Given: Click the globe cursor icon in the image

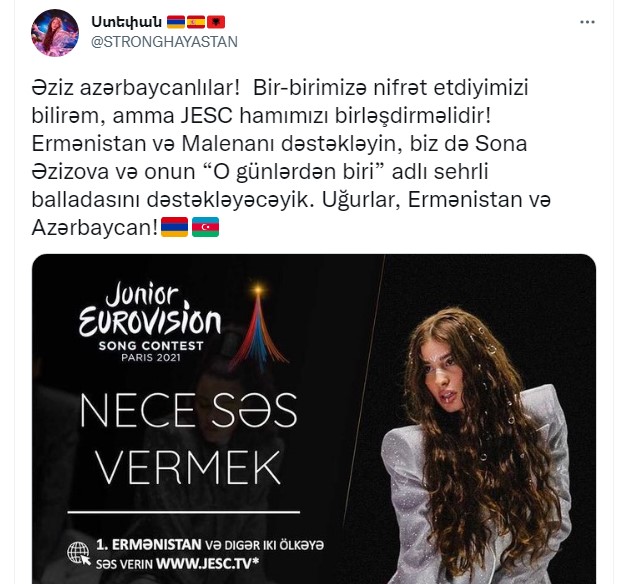Looking at the screenshot, I should pos(79,553).
